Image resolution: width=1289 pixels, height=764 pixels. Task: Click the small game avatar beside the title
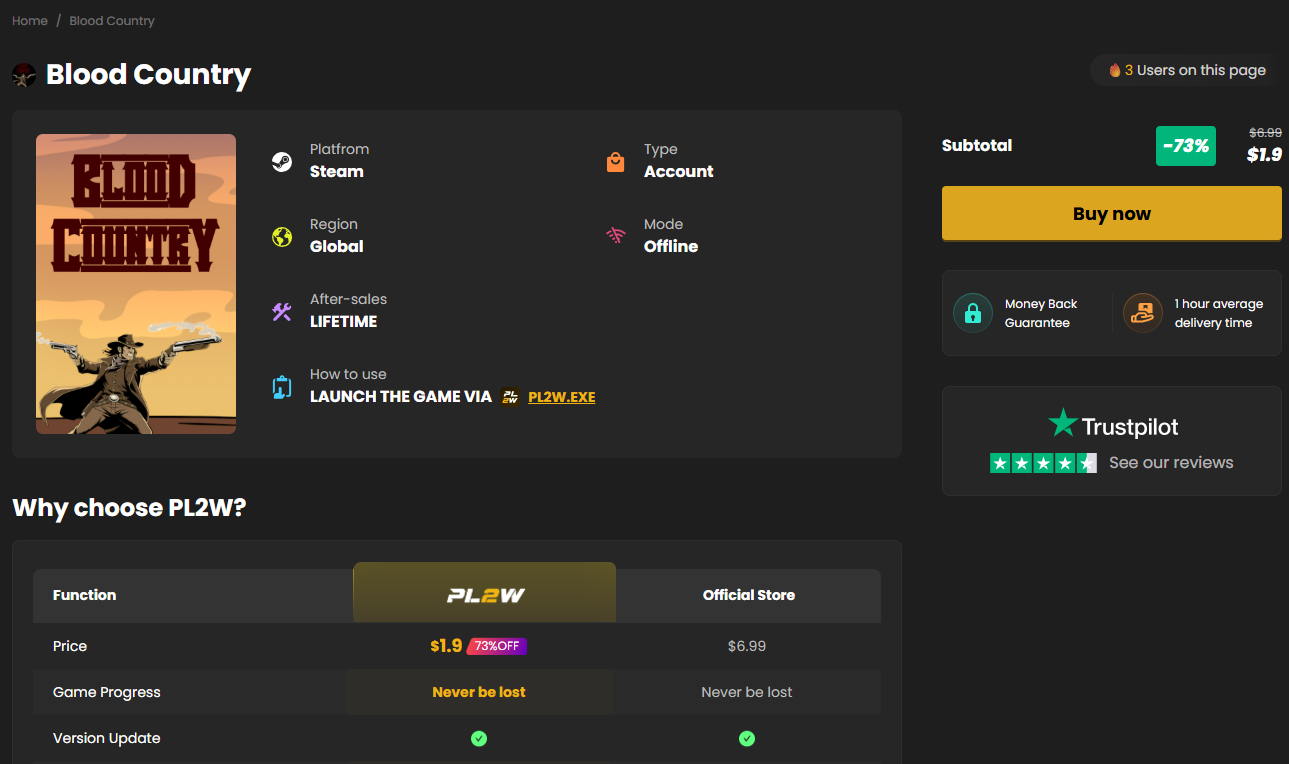[24, 74]
